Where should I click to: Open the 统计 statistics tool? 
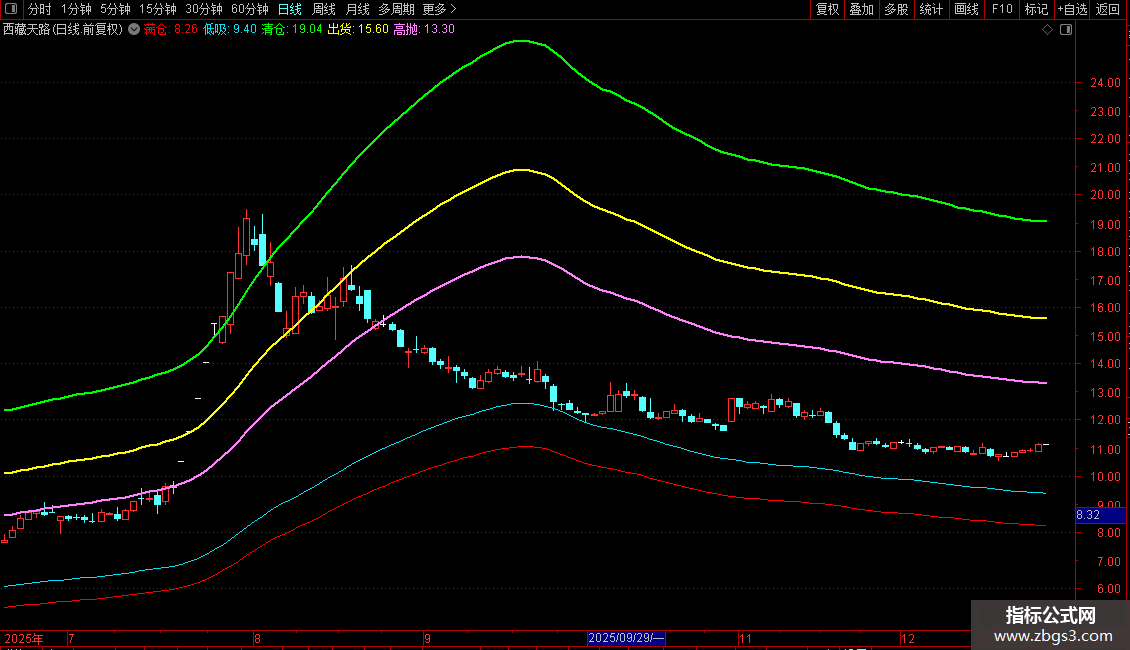931,9
